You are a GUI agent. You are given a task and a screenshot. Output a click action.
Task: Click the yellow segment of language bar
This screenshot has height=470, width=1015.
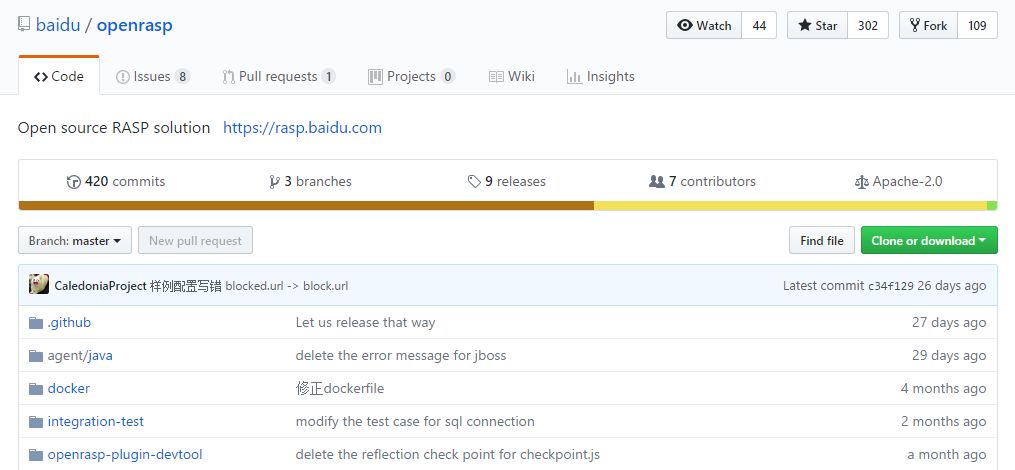click(790, 206)
